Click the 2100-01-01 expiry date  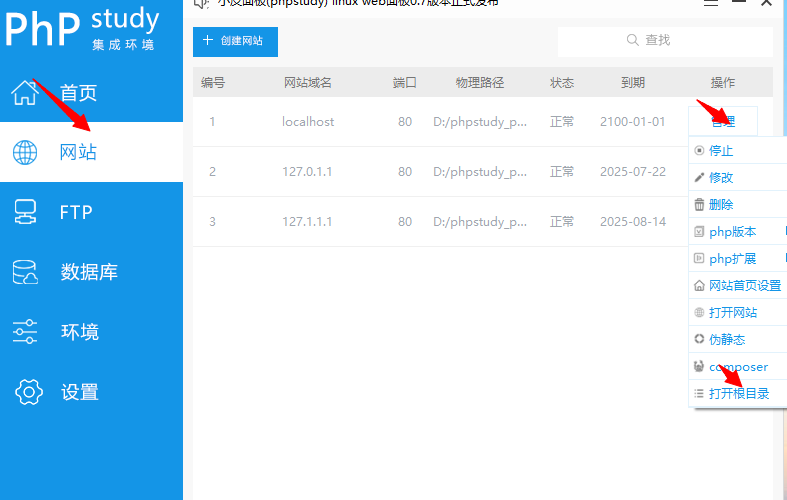(x=632, y=121)
